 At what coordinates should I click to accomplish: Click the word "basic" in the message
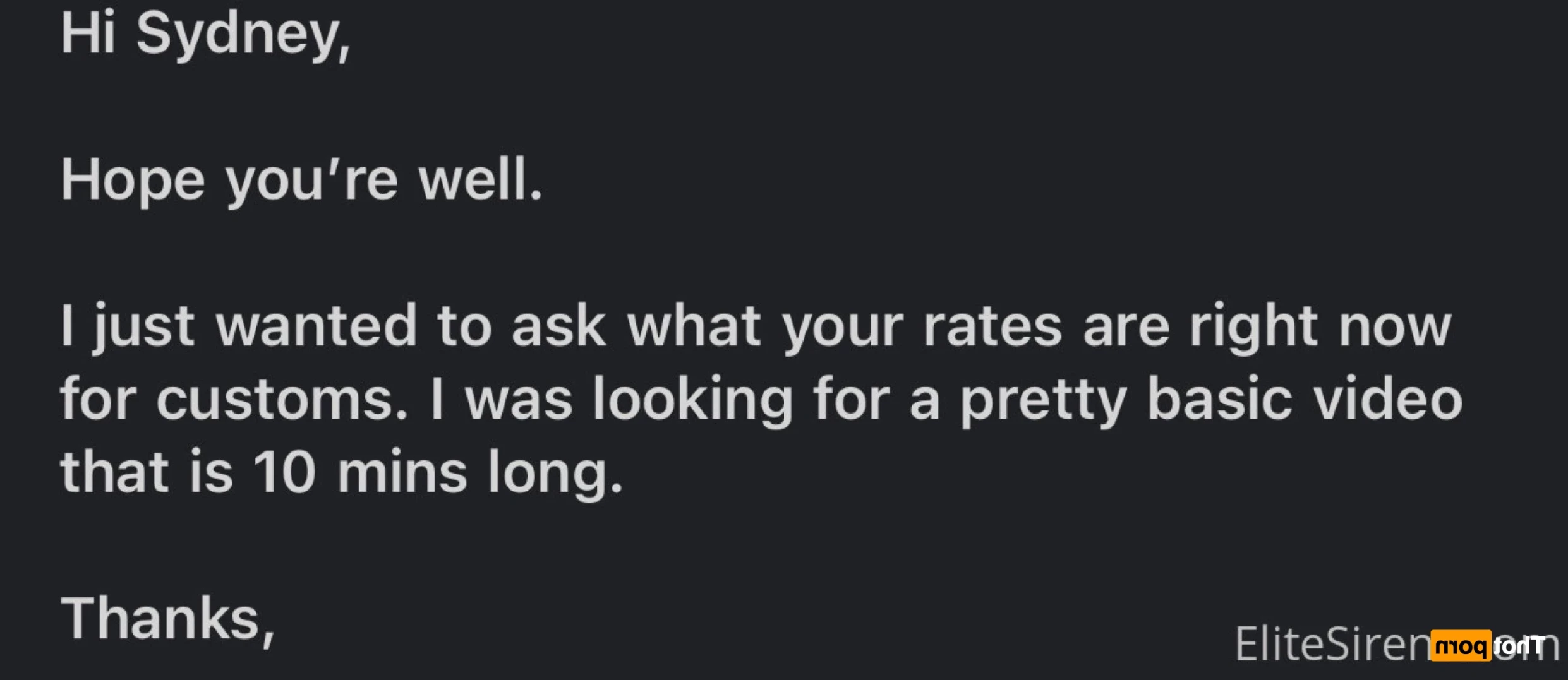pos(1219,398)
